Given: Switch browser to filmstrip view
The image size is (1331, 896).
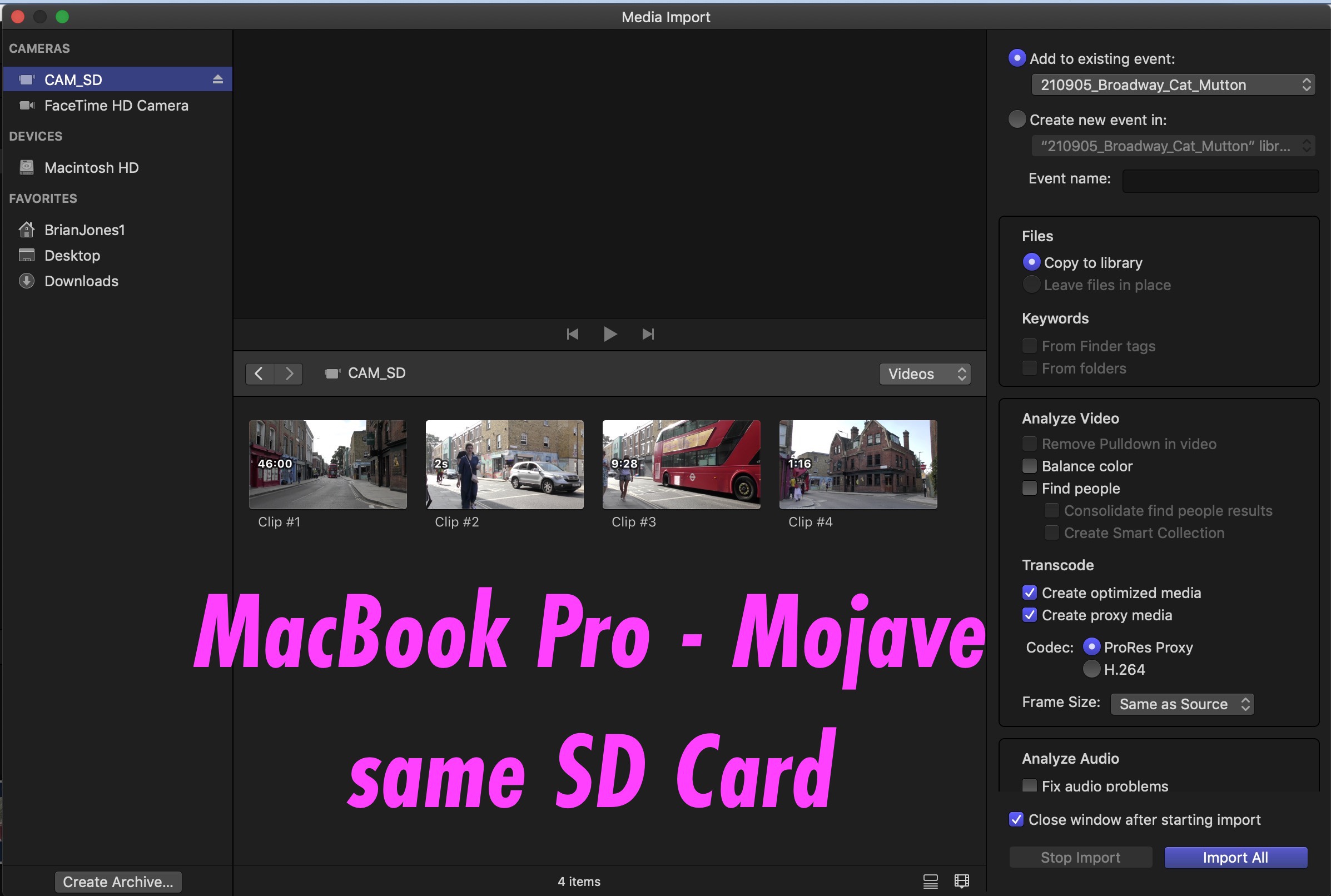Looking at the screenshot, I should point(962,881).
